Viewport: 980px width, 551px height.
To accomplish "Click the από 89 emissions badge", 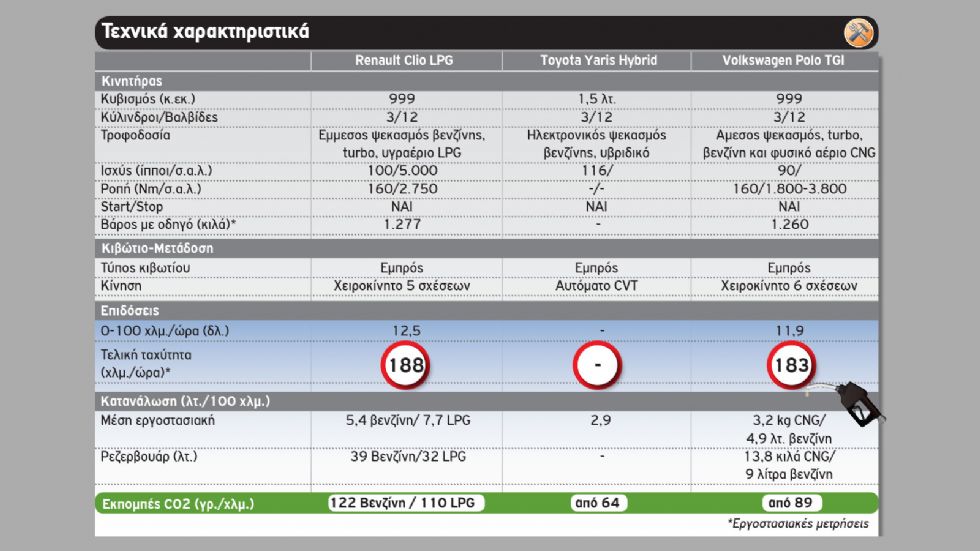I will [x=791, y=503].
